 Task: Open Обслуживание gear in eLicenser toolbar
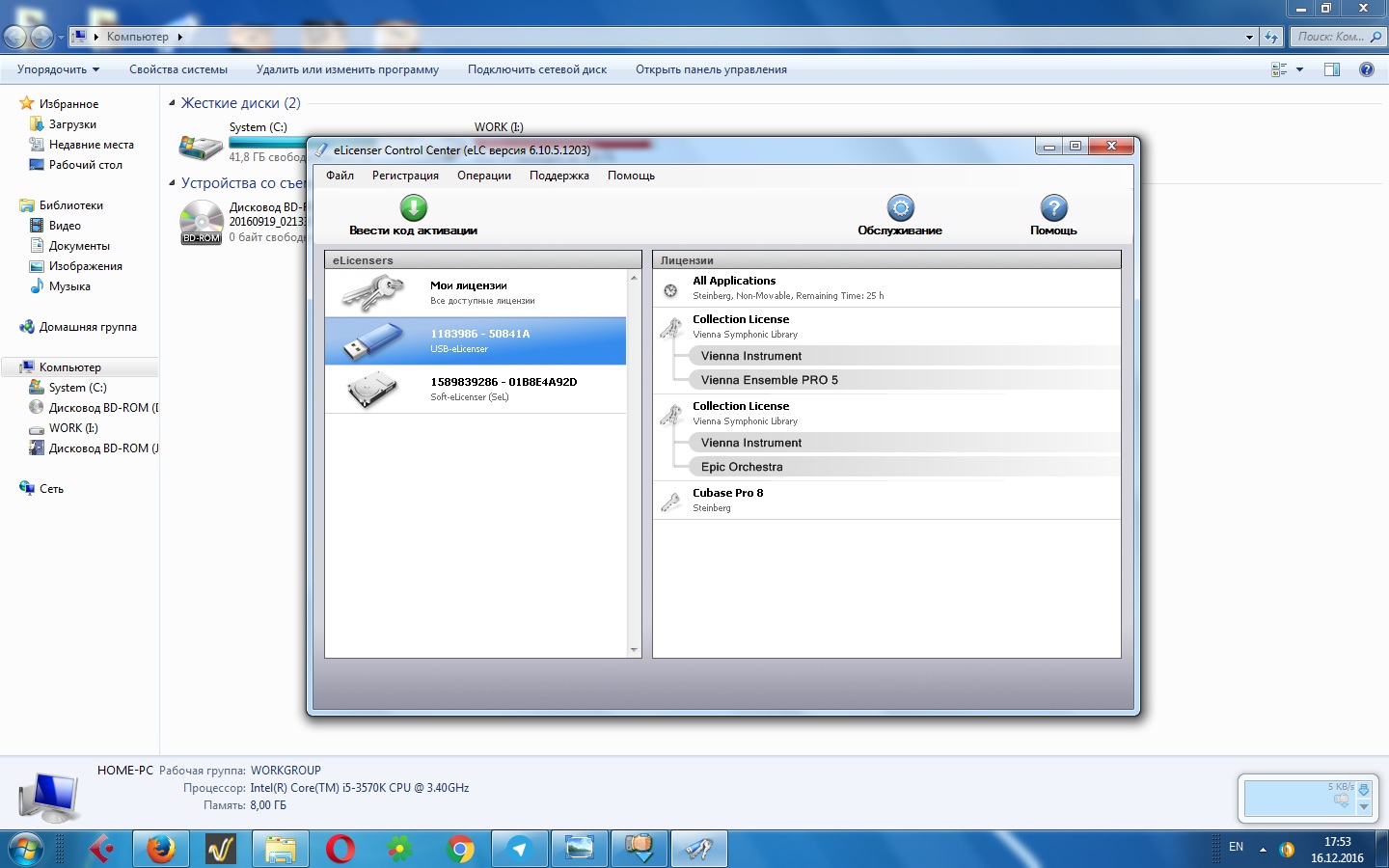[900, 207]
